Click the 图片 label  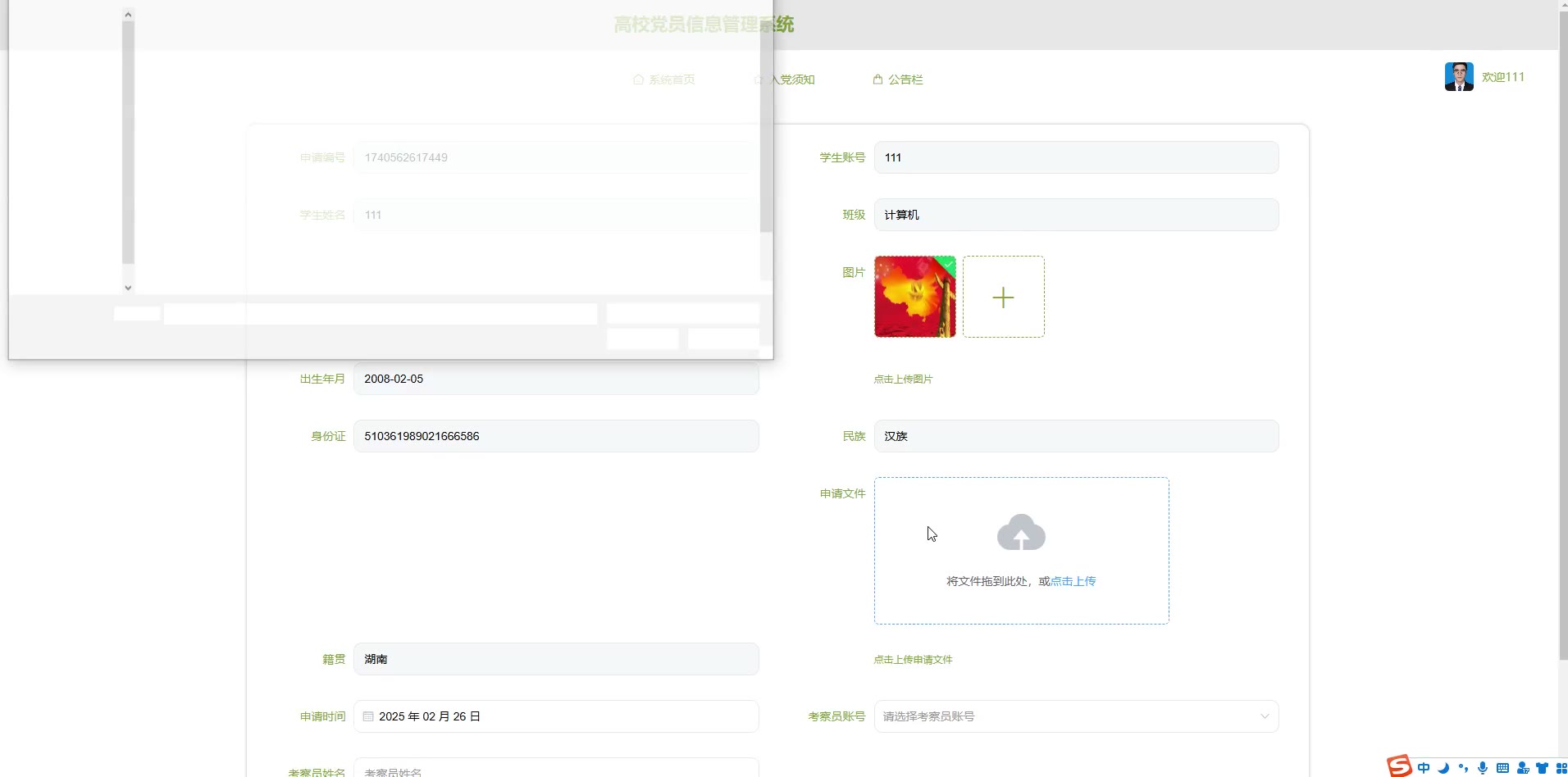[x=854, y=272]
